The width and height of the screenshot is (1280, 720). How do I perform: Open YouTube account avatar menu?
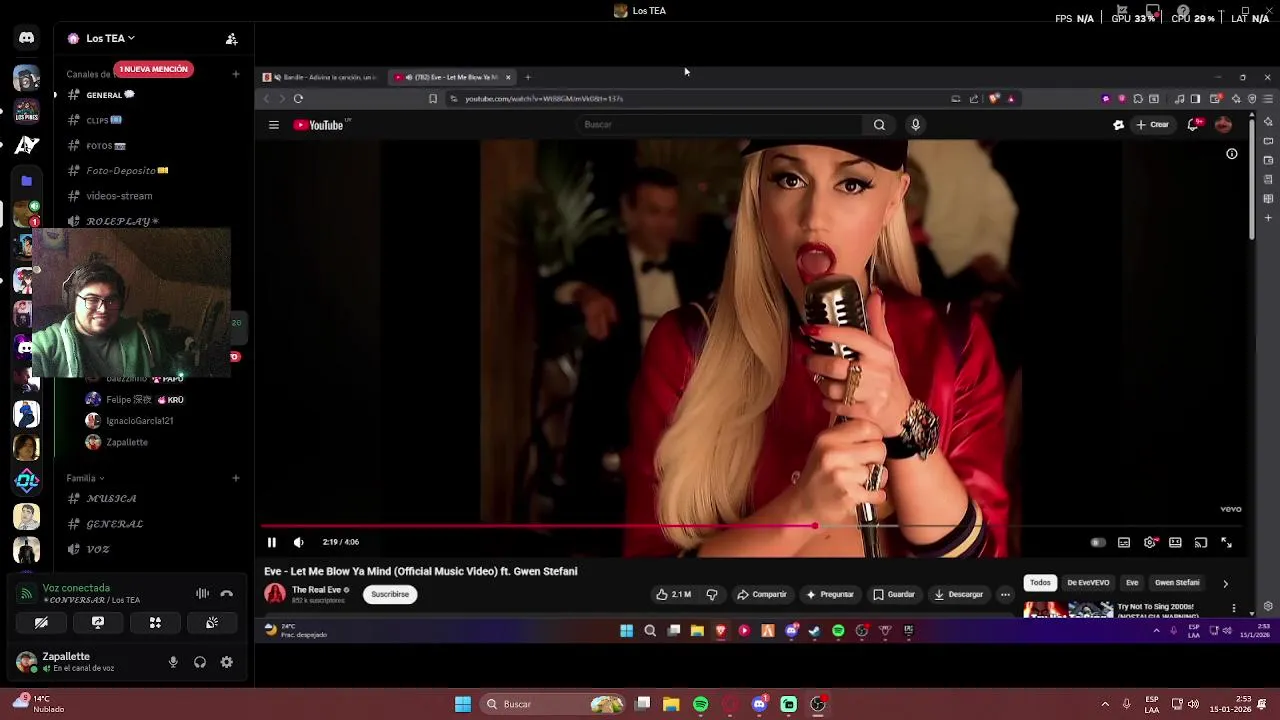[x=1223, y=125]
